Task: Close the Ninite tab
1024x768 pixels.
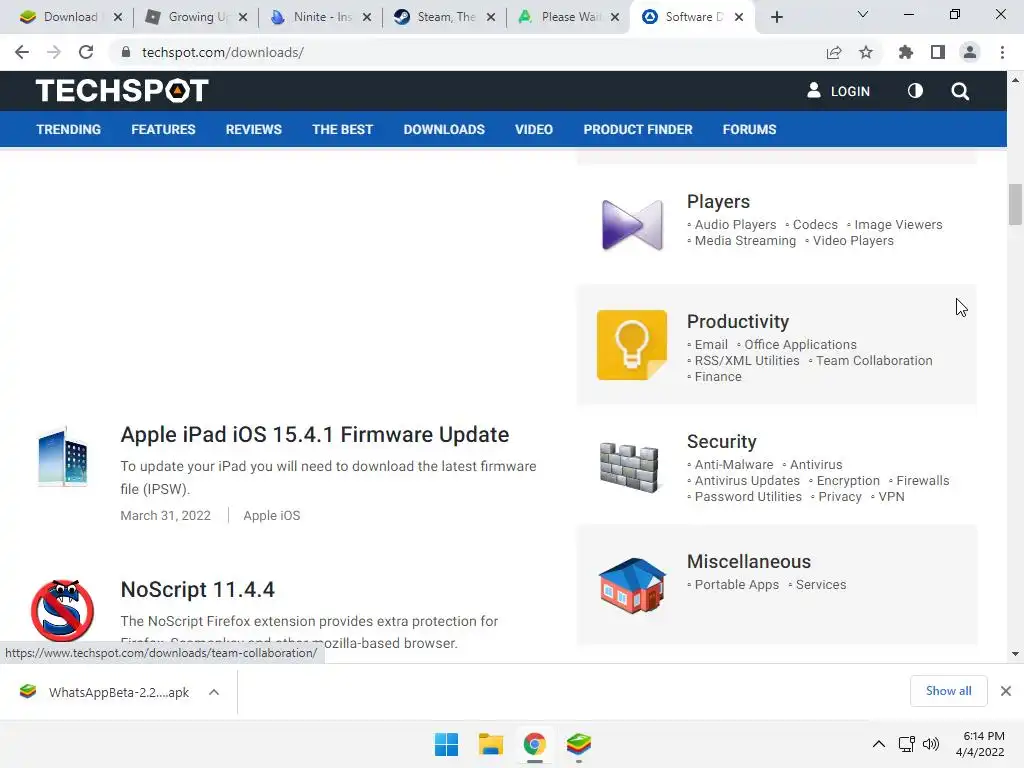Action: [x=367, y=17]
